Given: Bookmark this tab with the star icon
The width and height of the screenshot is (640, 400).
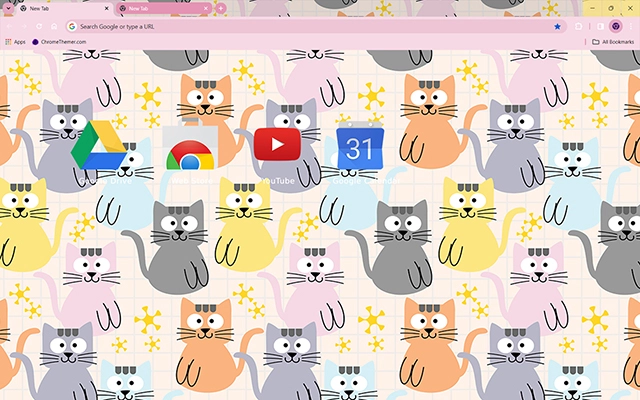Looking at the screenshot, I should [x=557, y=27].
